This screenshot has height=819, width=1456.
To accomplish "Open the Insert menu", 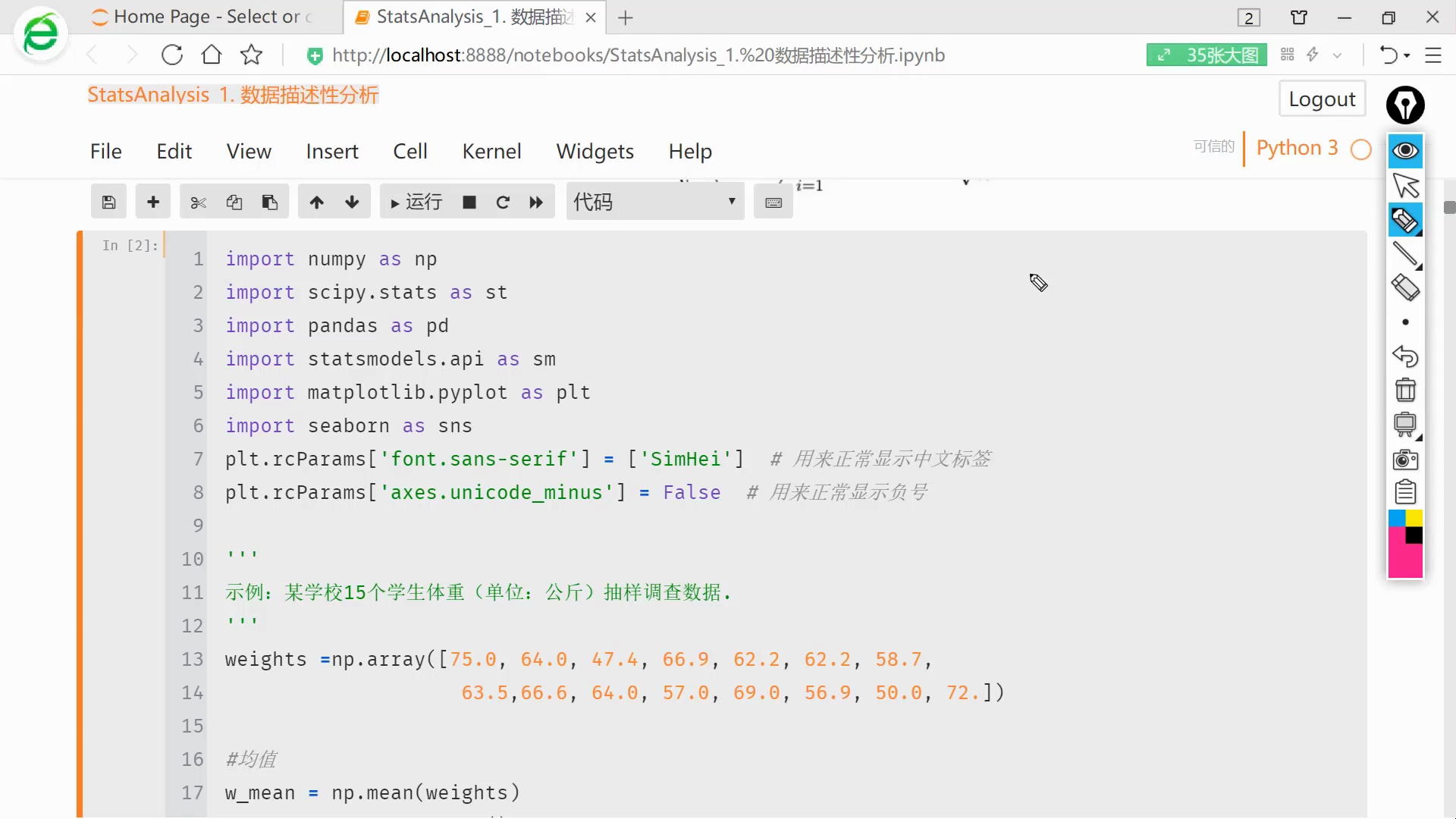I will (332, 152).
